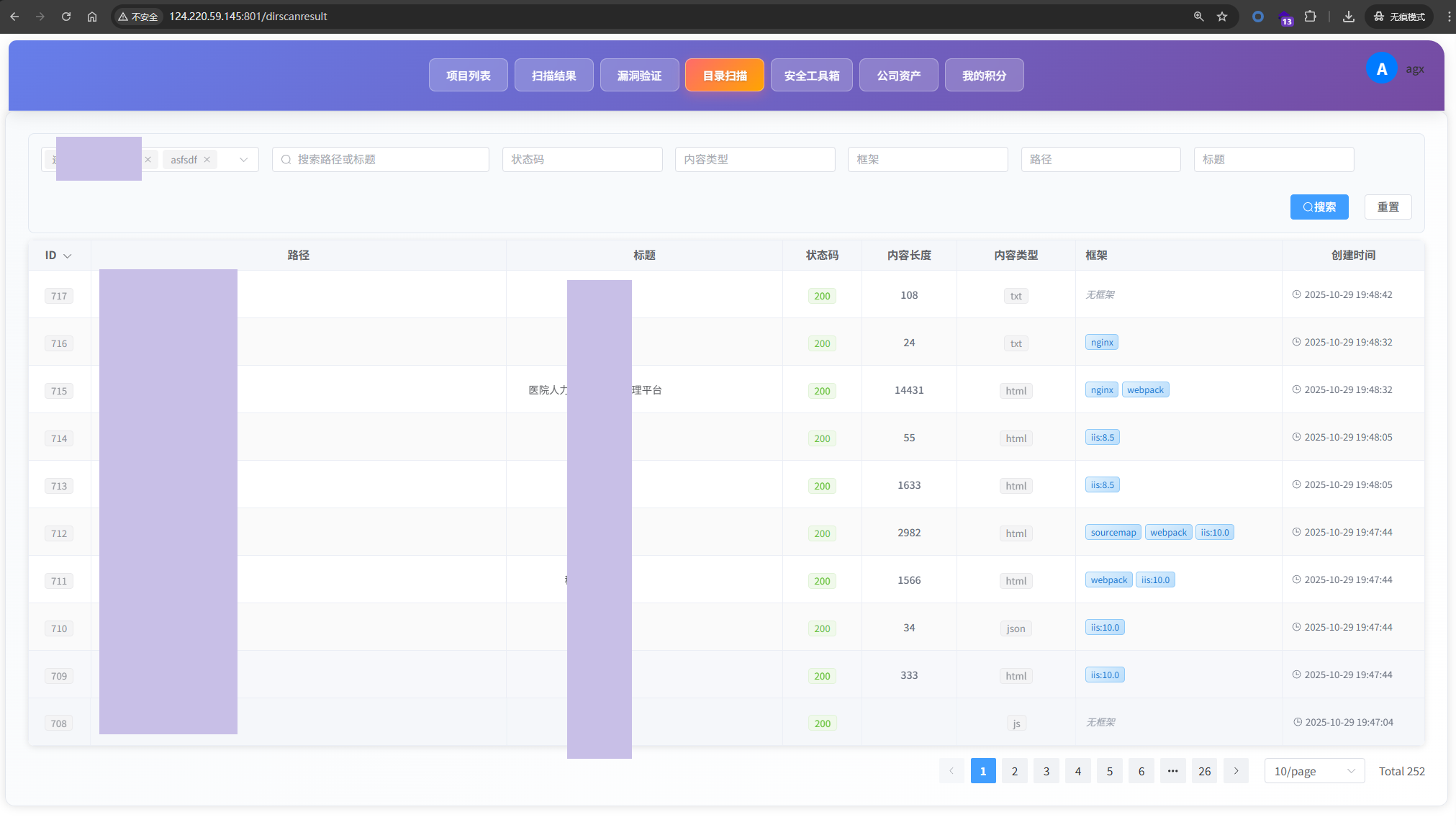1456x825 pixels.
Task: Open the 公司资产 tab
Action: coord(899,76)
